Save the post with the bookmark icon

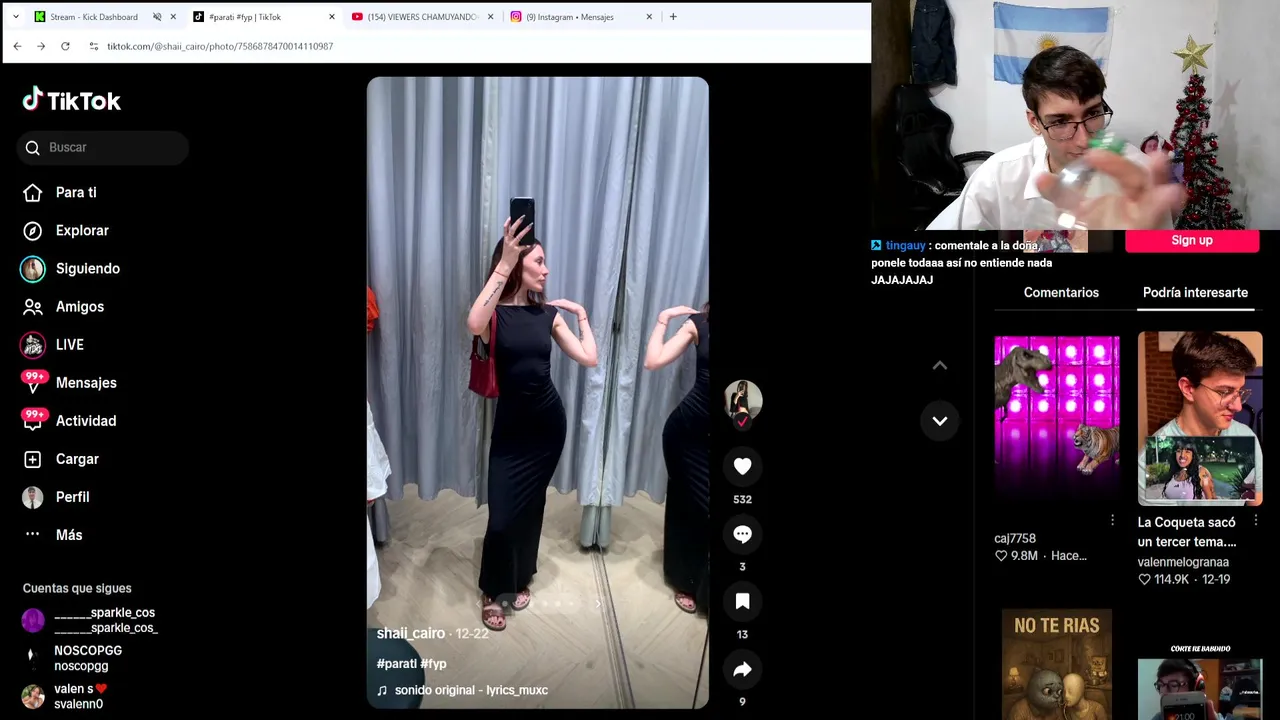click(x=742, y=601)
